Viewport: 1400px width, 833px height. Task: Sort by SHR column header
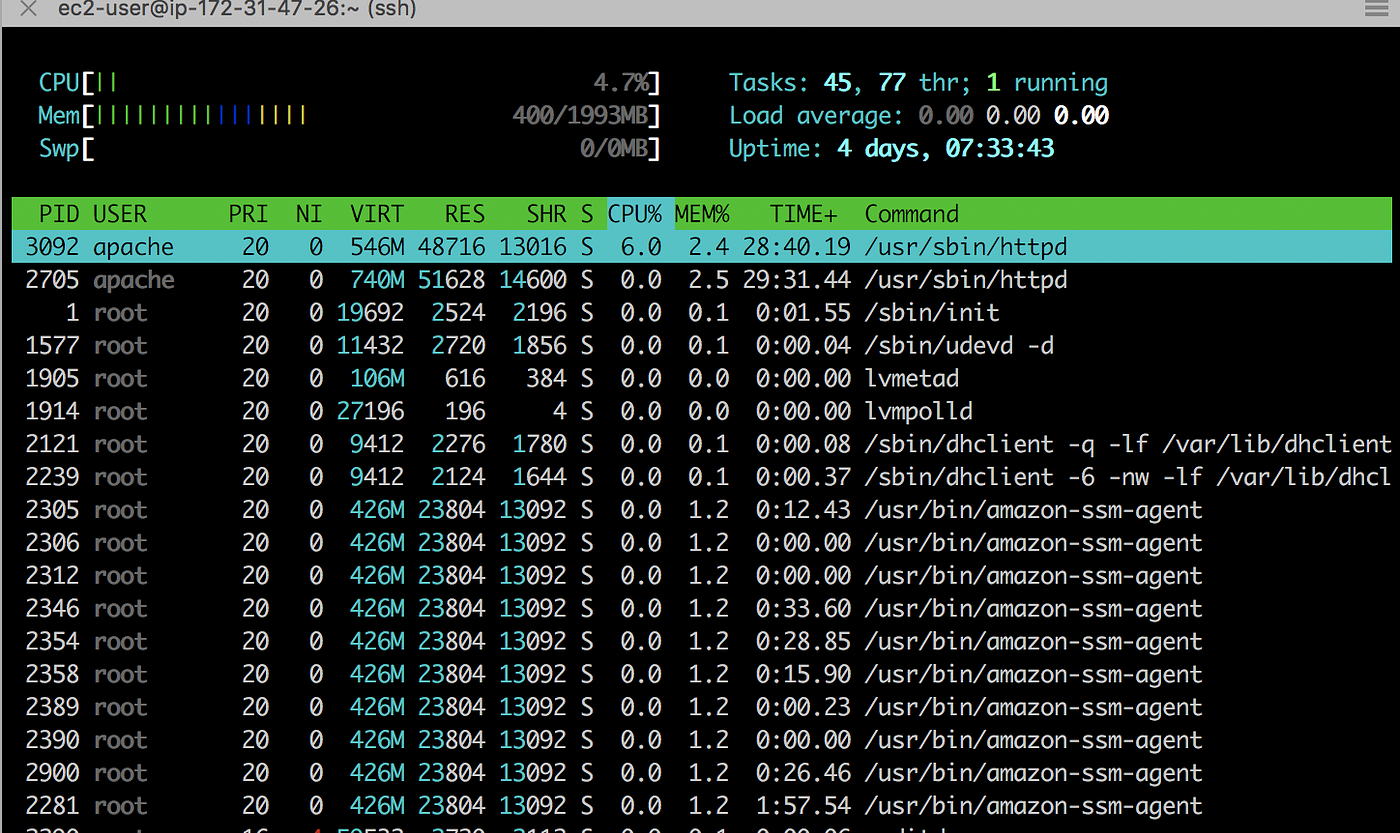tap(546, 214)
